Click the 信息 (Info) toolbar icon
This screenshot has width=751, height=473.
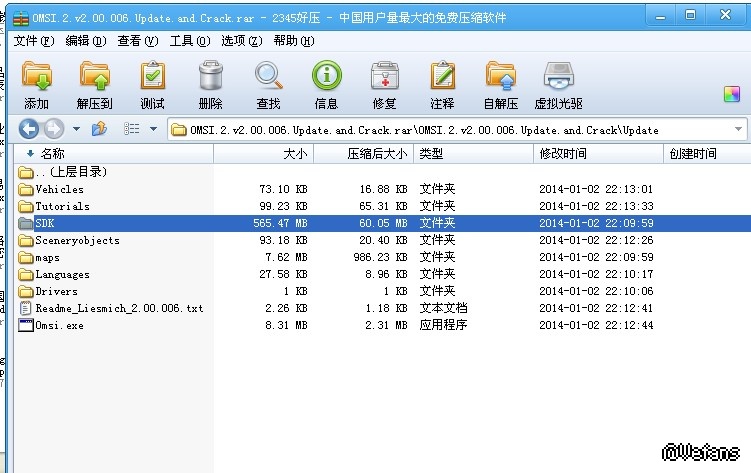[x=327, y=76]
